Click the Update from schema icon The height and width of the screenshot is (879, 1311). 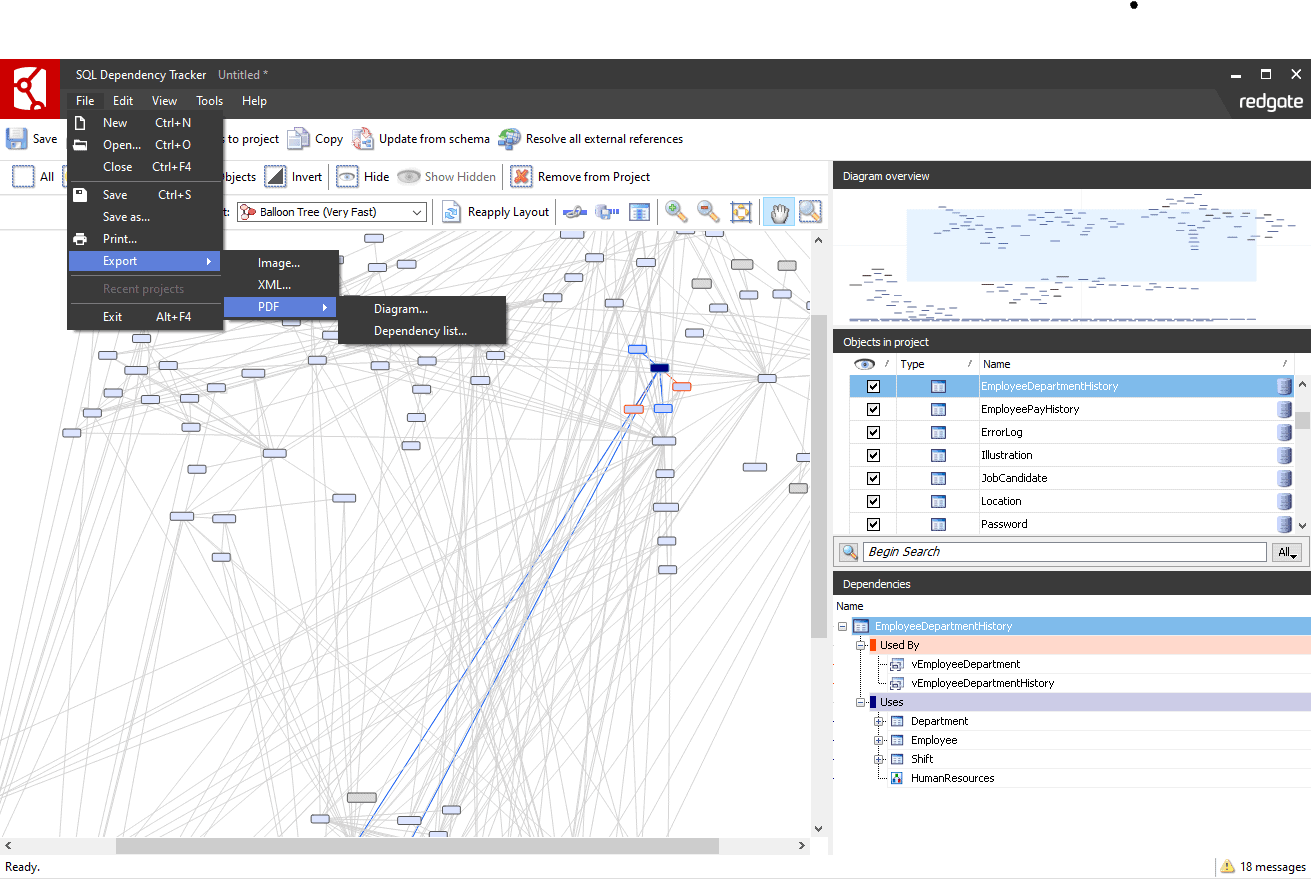[362, 139]
